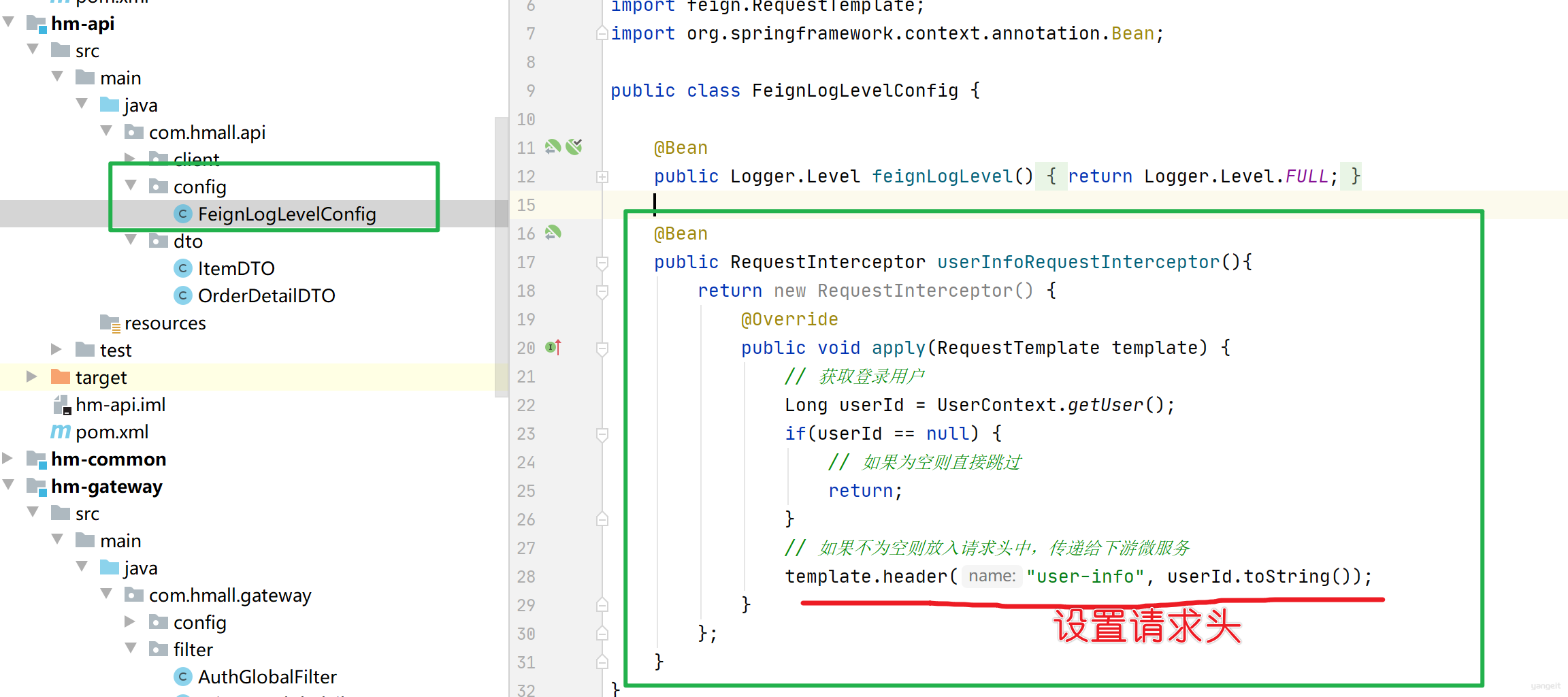Select the dto package folder
Viewport: 1568px width, 697px height.
pyautogui.click(x=188, y=241)
